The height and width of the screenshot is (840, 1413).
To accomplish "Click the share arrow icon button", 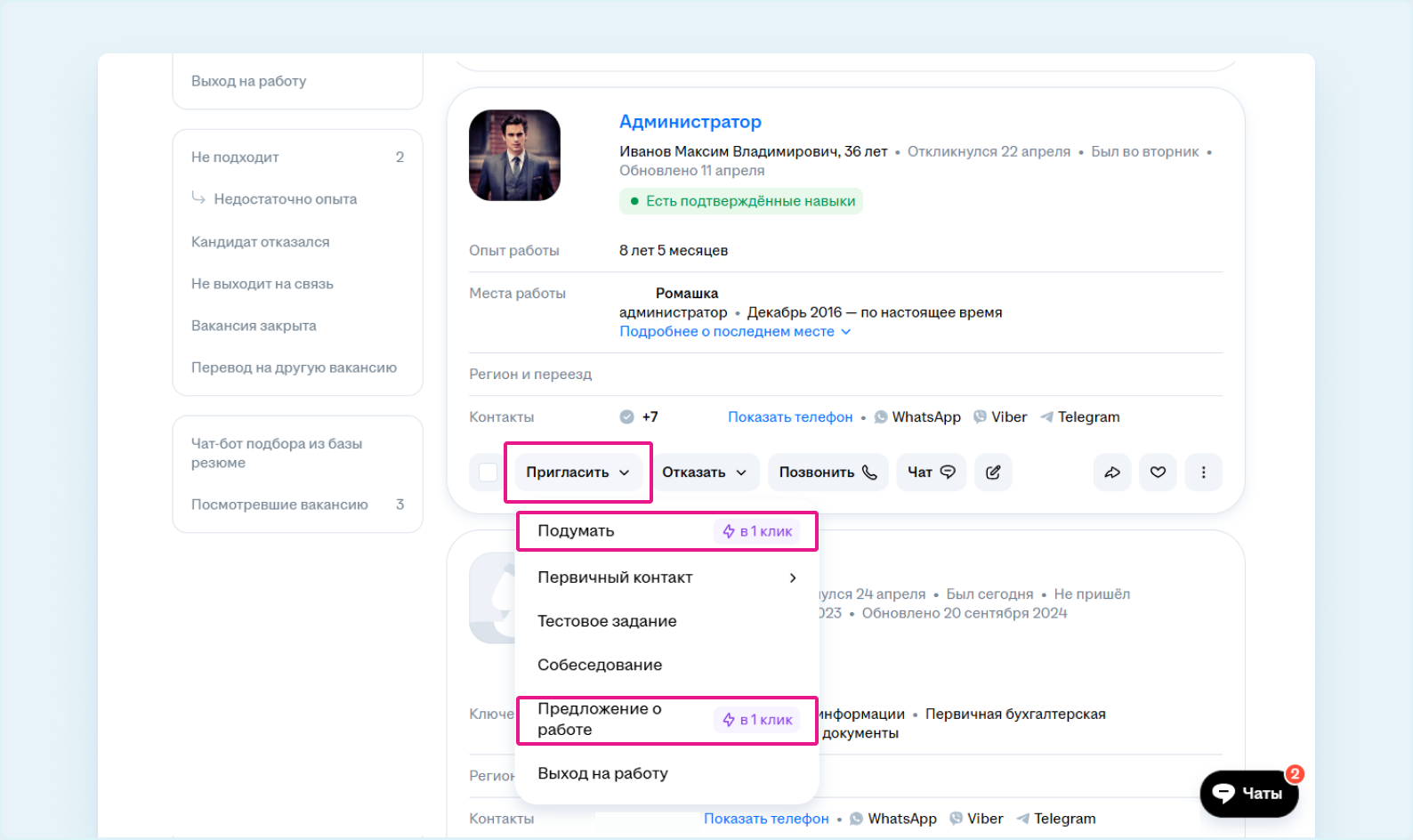I will pyautogui.click(x=1112, y=472).
